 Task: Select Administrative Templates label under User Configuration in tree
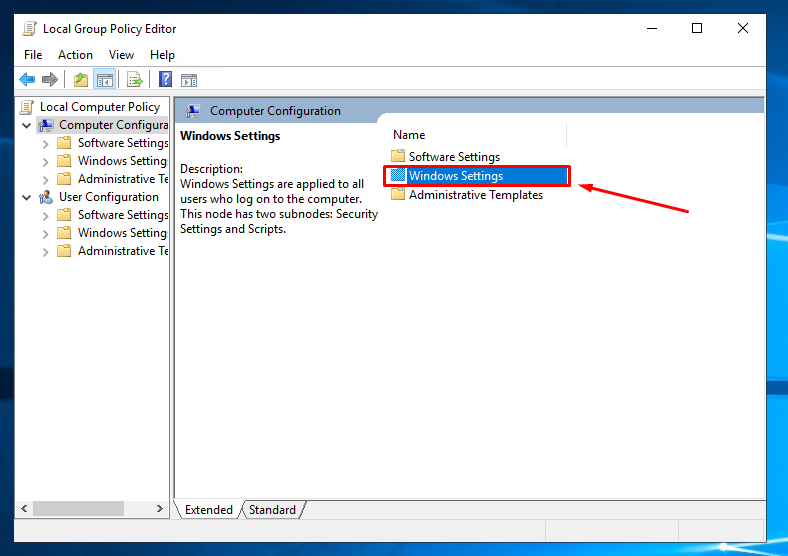(123, 251)
